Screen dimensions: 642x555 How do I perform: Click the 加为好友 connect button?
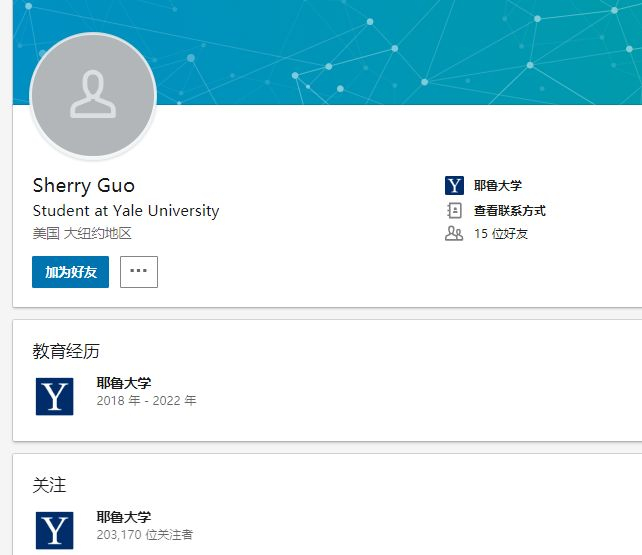70,272
